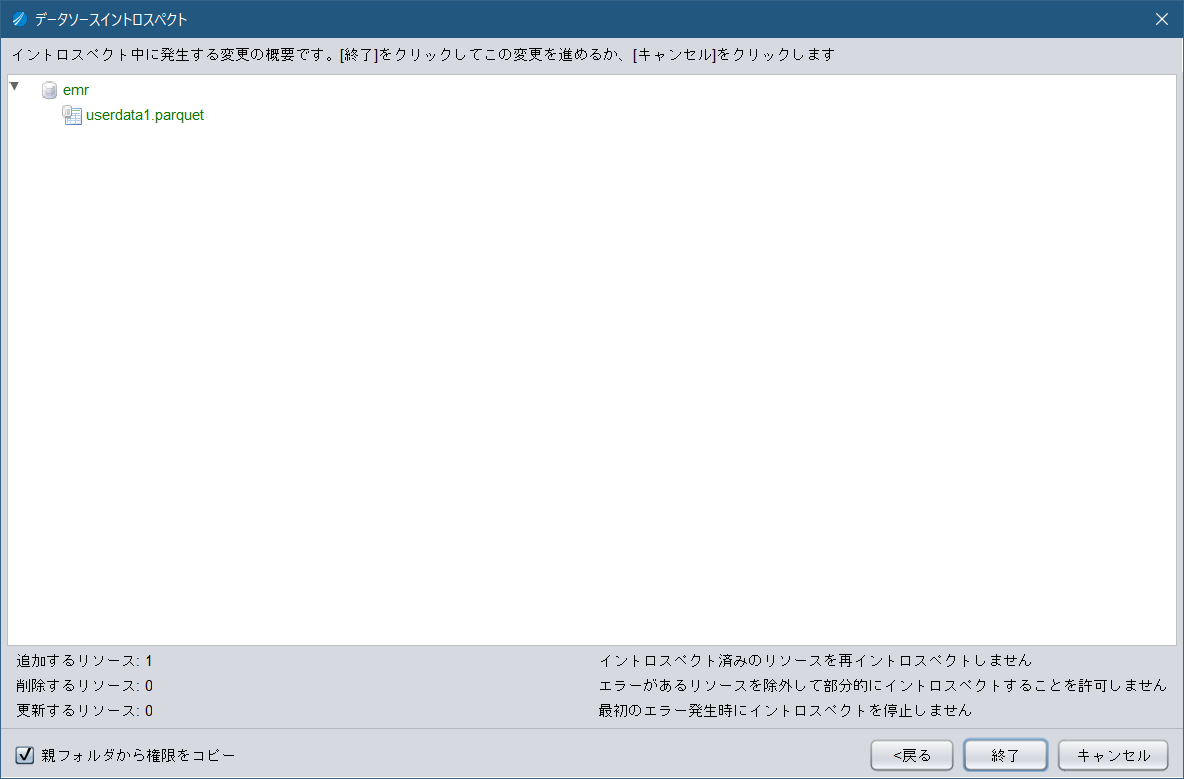
Task: Collapse the emr tree node
Action: [14, 86]
